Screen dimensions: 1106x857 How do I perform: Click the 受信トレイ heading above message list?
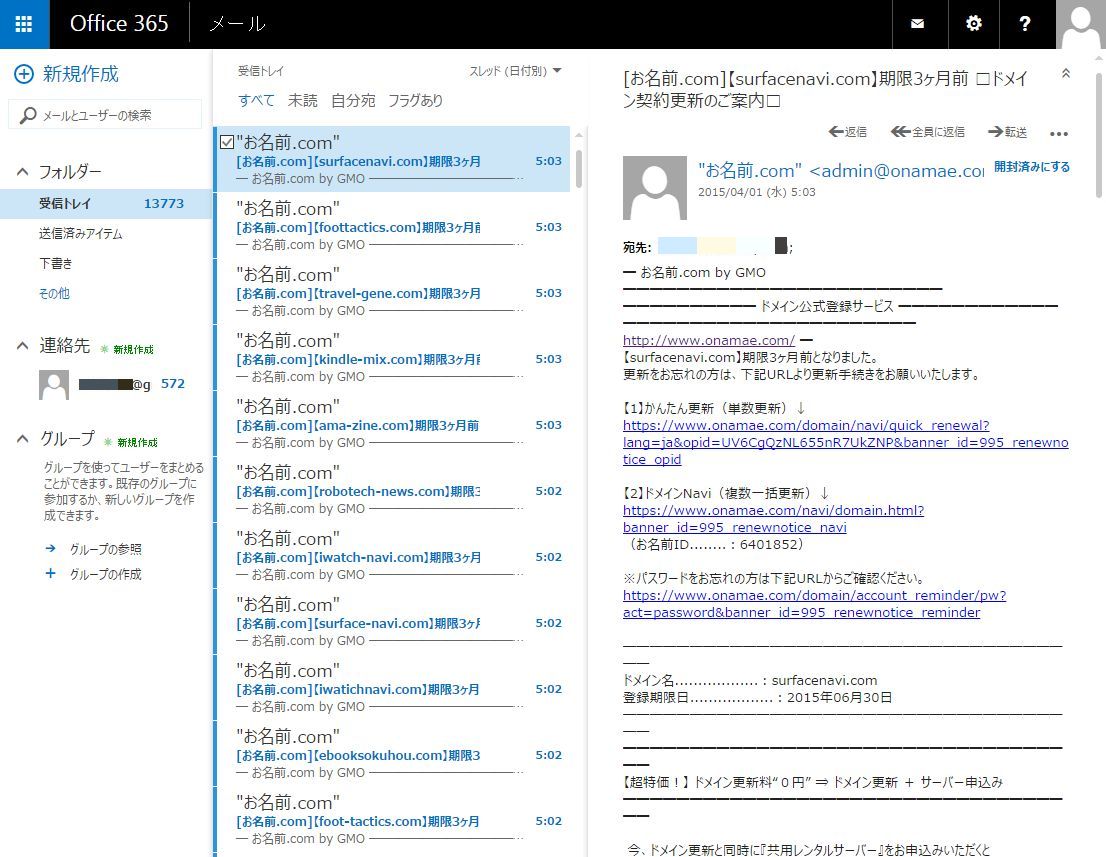click(x=260, y=71)
